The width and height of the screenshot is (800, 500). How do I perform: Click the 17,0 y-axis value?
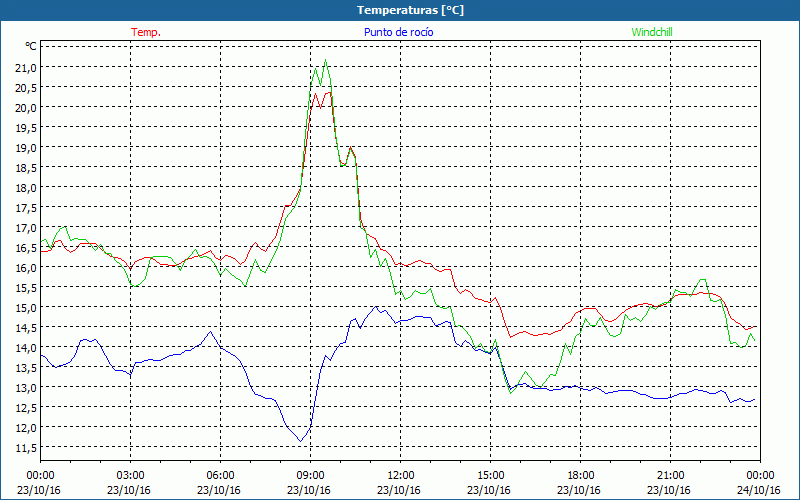pyautogui.click(x=26, y=227)
